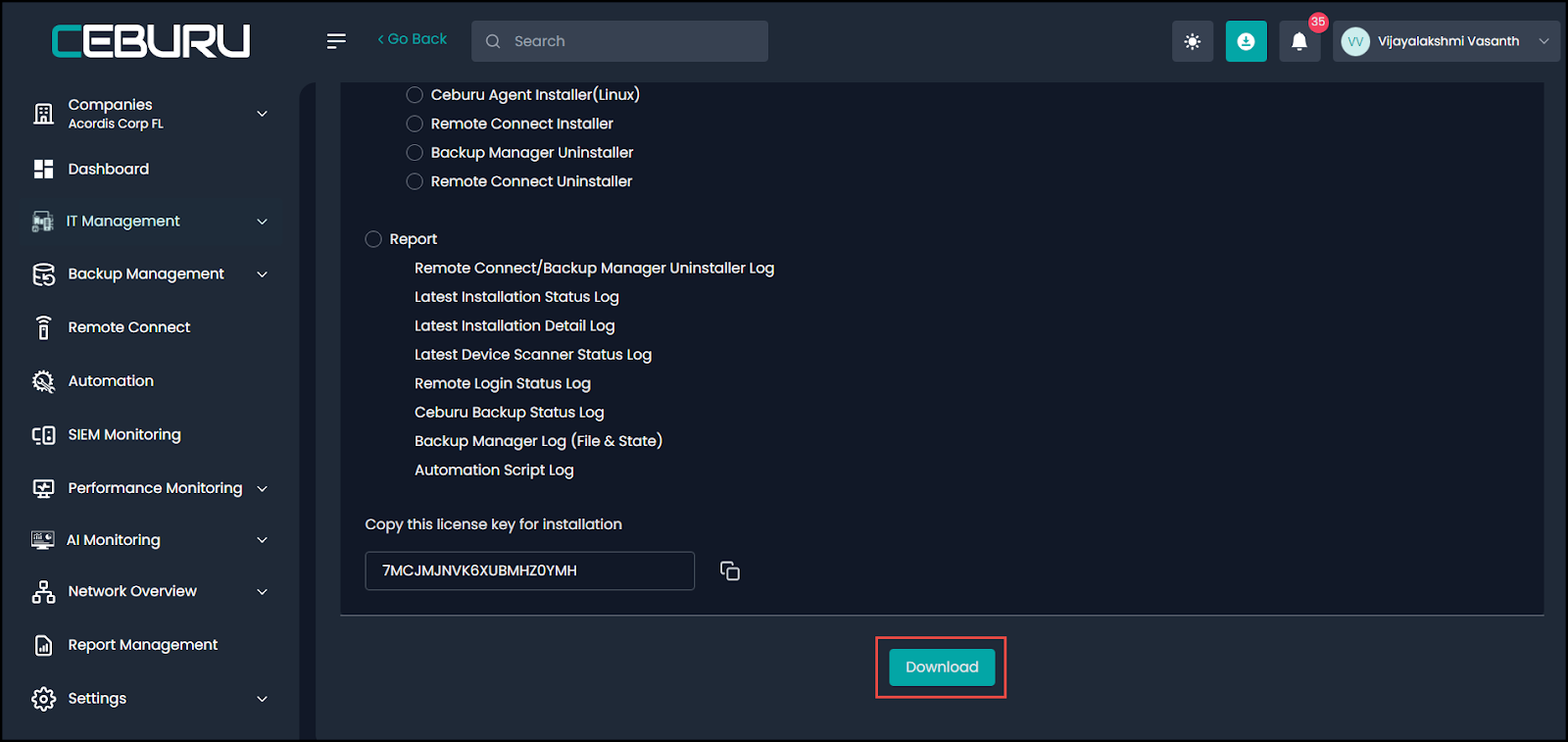Click the VV user avatar
The width and height of the screenshot is (1568, 742).
click(x=1355, y=41)
